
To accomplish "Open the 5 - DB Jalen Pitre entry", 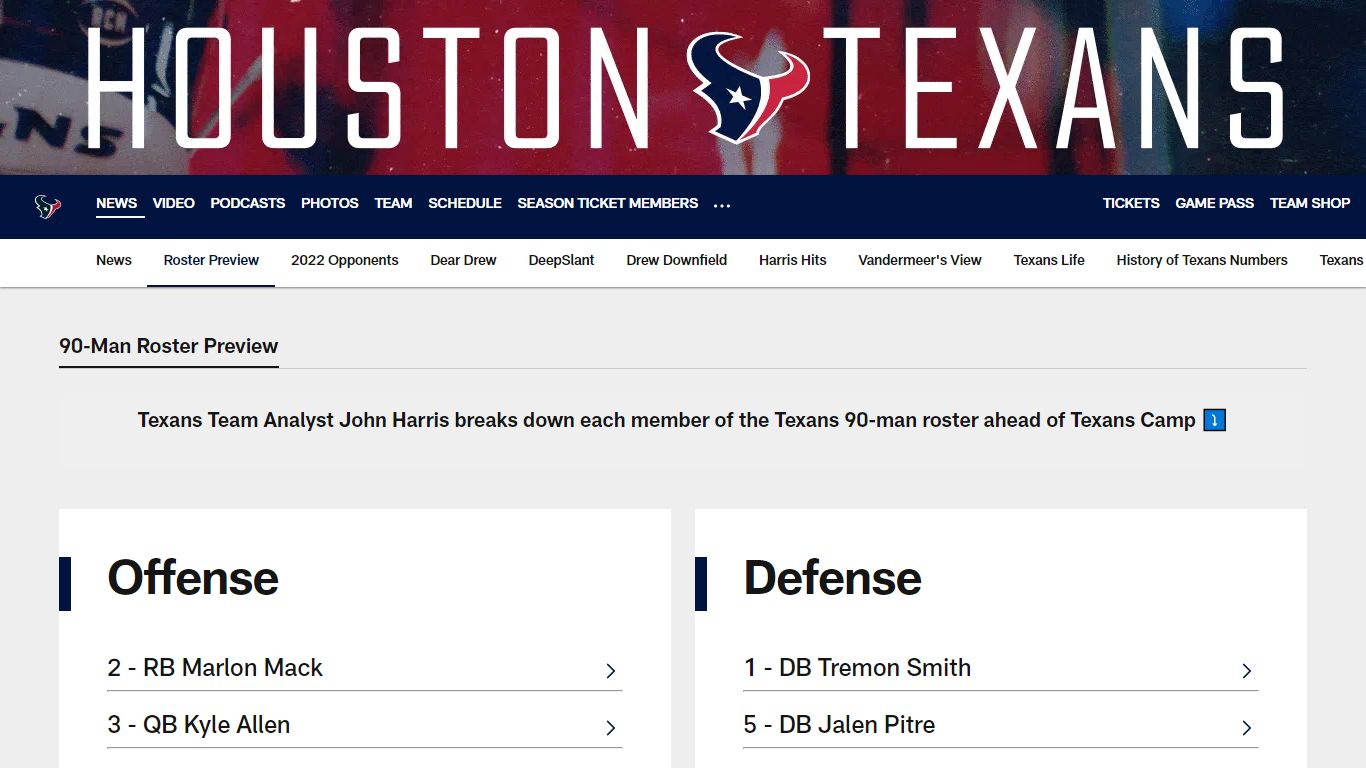I will tap(1001, 725).
